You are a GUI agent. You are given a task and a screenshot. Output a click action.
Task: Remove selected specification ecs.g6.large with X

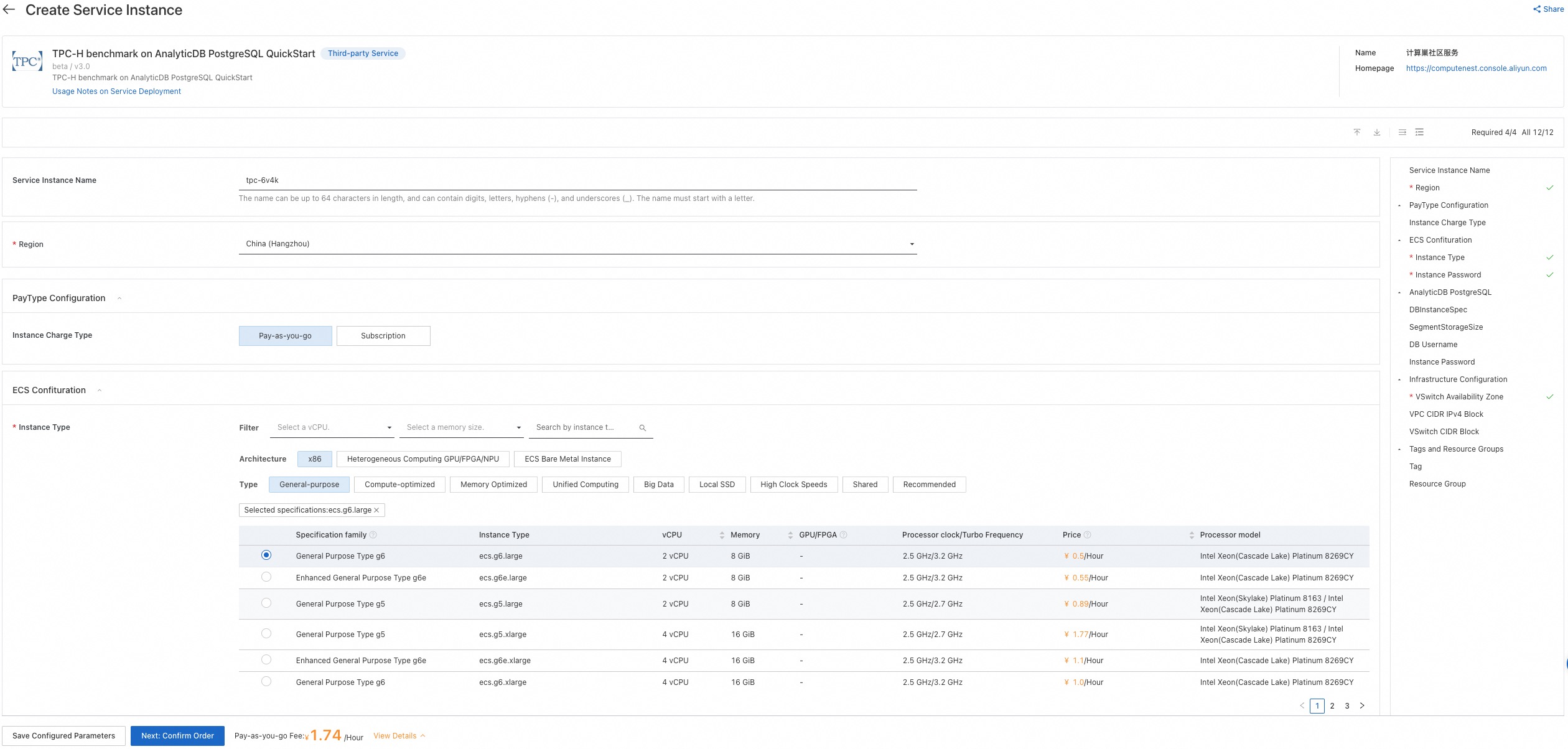pyautogui.click(x=376, y=510)
